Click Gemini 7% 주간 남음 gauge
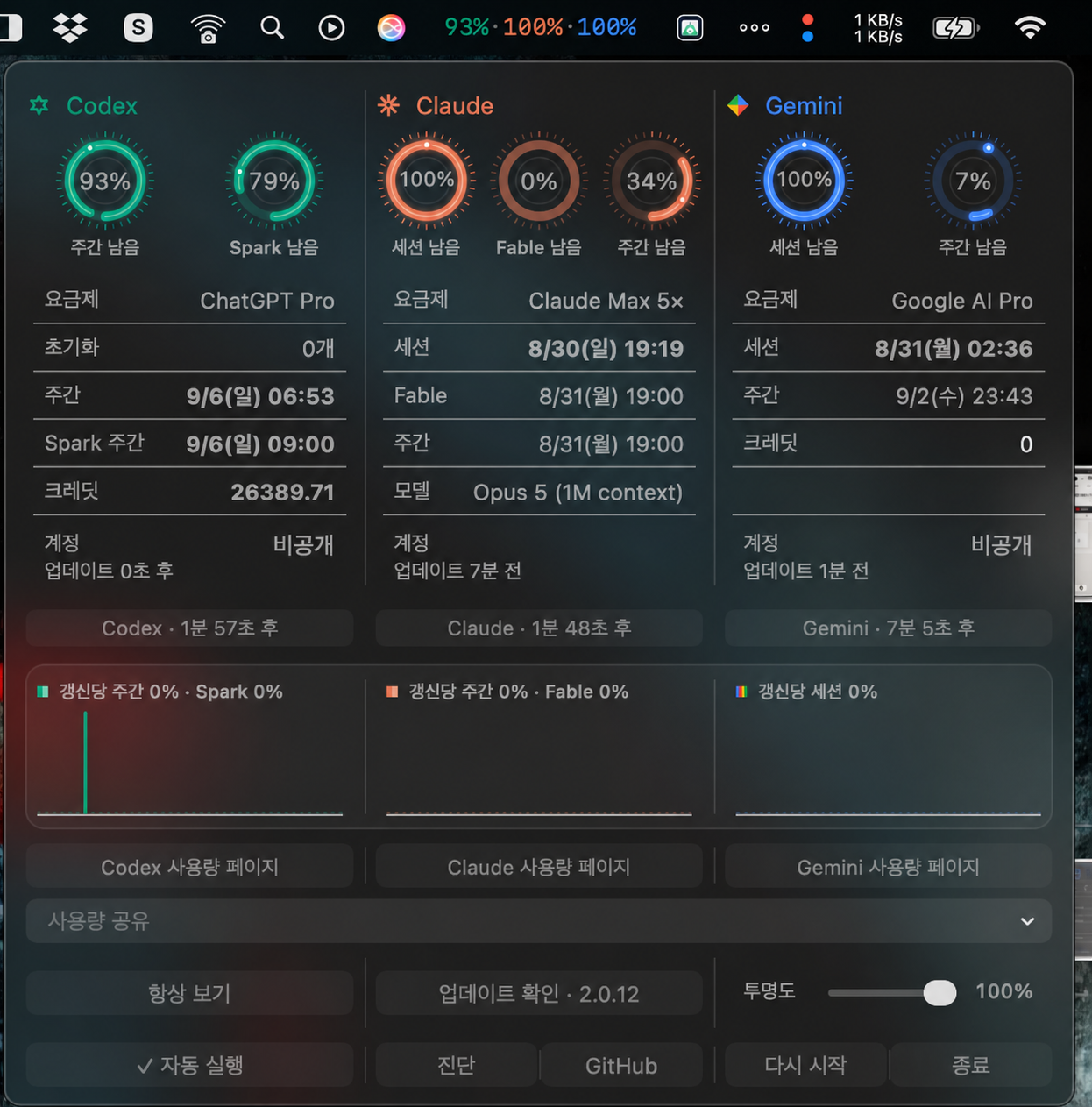Screen dimensions: 1092x1107 (973, 181)
